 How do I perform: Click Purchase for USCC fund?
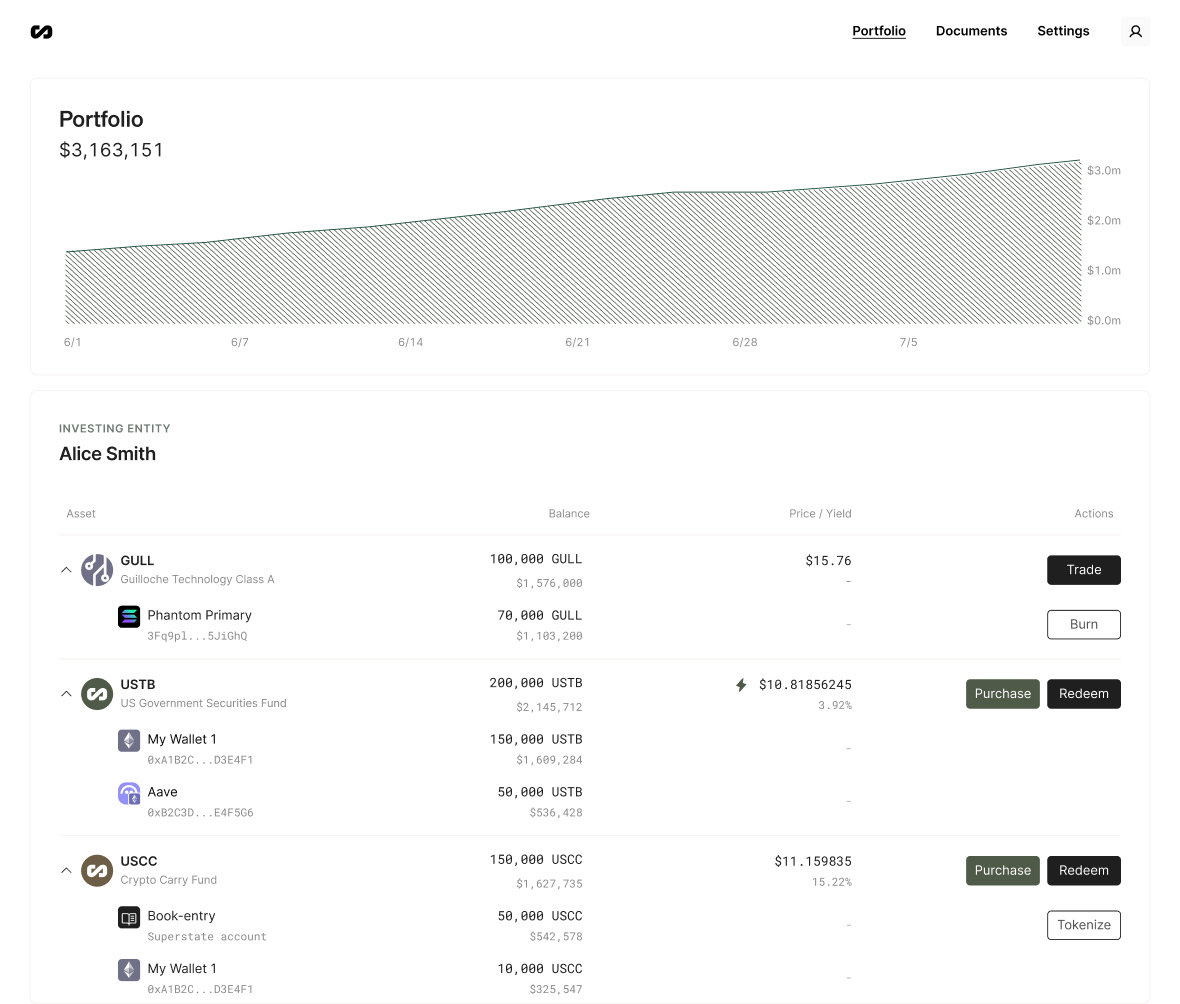click(1002, 870)
